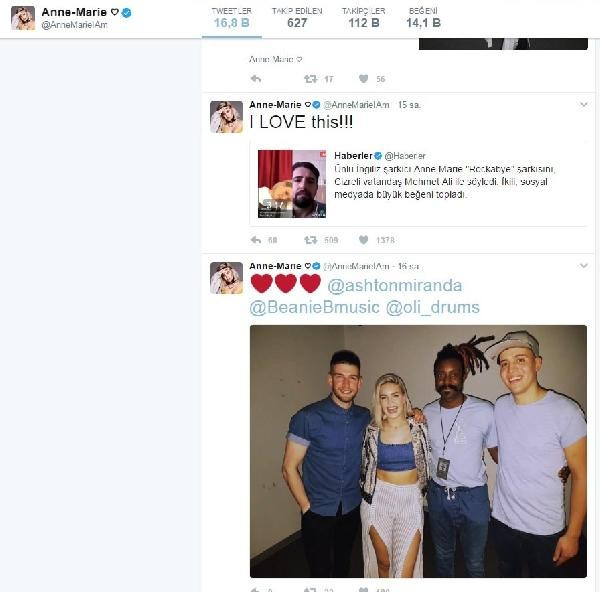Reply to the "I LOVE this!!!" tweet
This screenshot has height=592, width=600.
[x=256, y=240]
